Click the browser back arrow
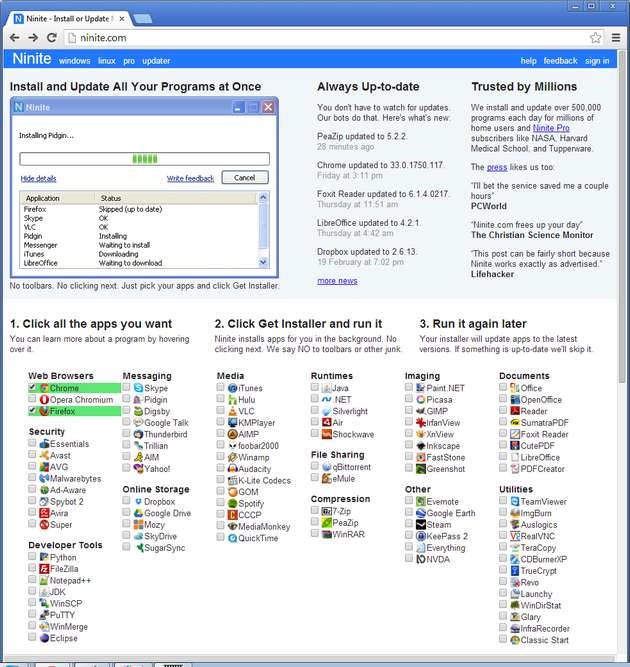 coord(15,38)
